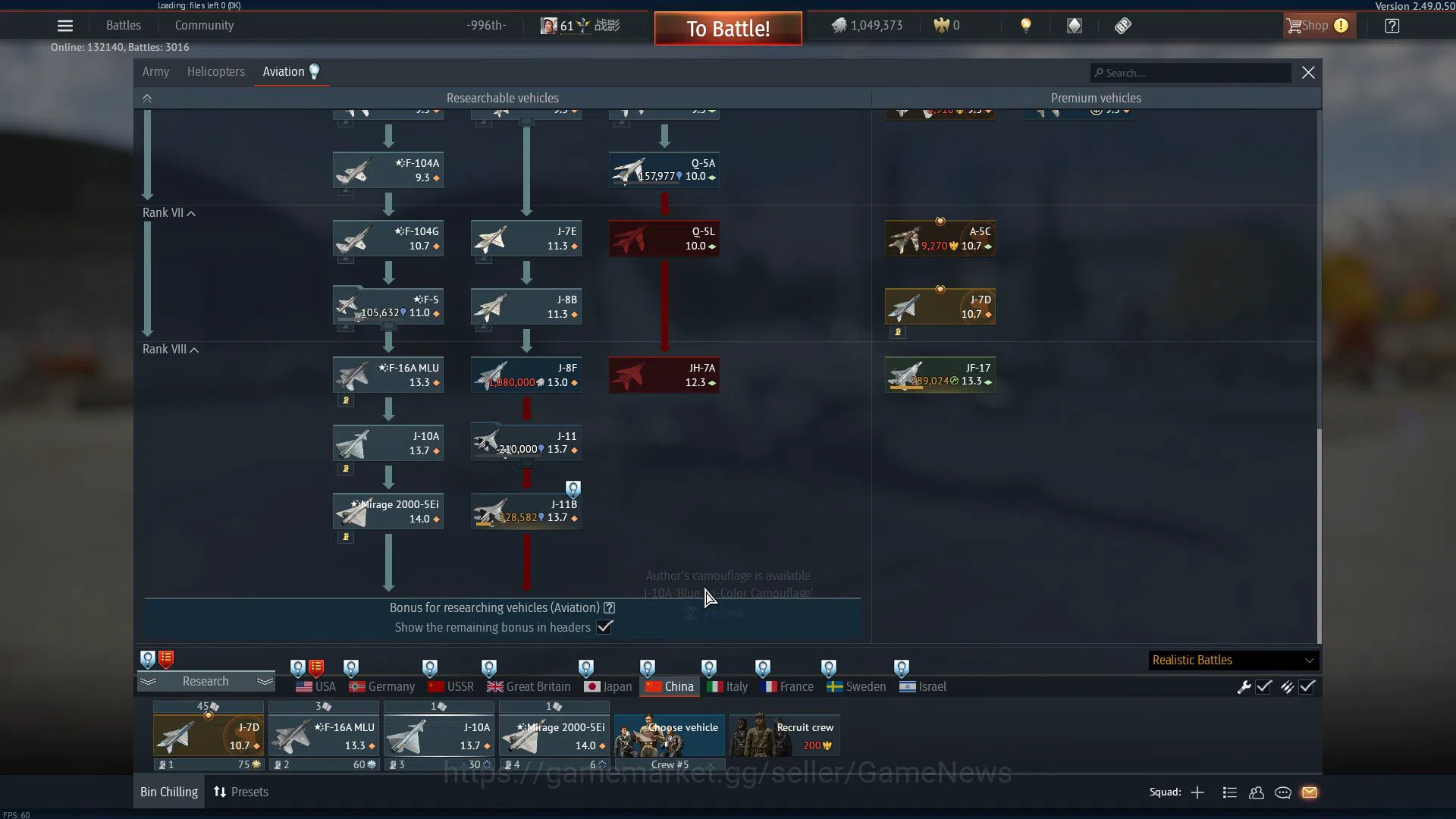Switch to the USA nation tab
Image resolution: width=1456 pixels, height=819 pixels.
click(315, 687)
